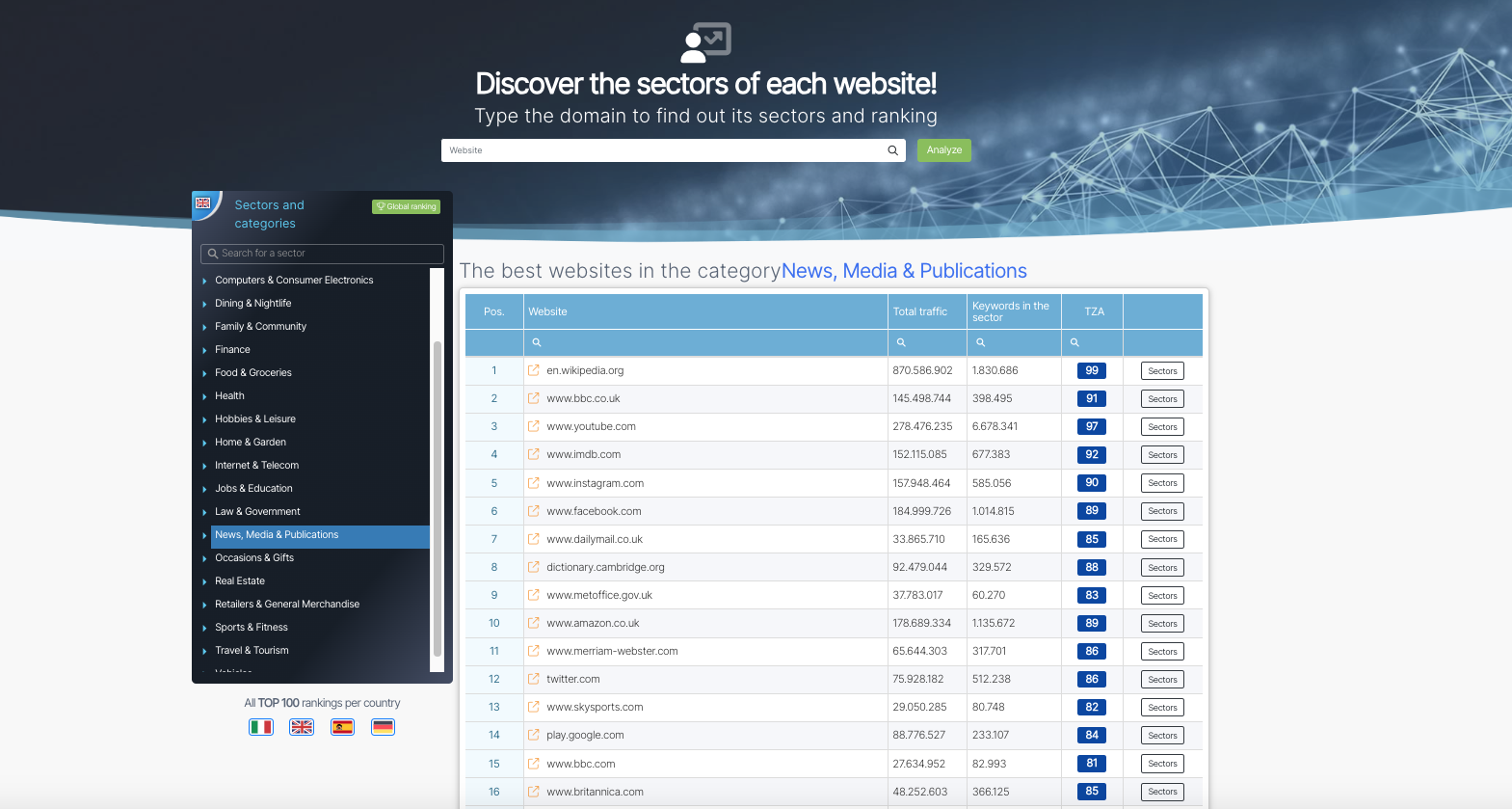Select Travel & Tourism sector
Screen dimensions: 1512x809
click(252, 650)
